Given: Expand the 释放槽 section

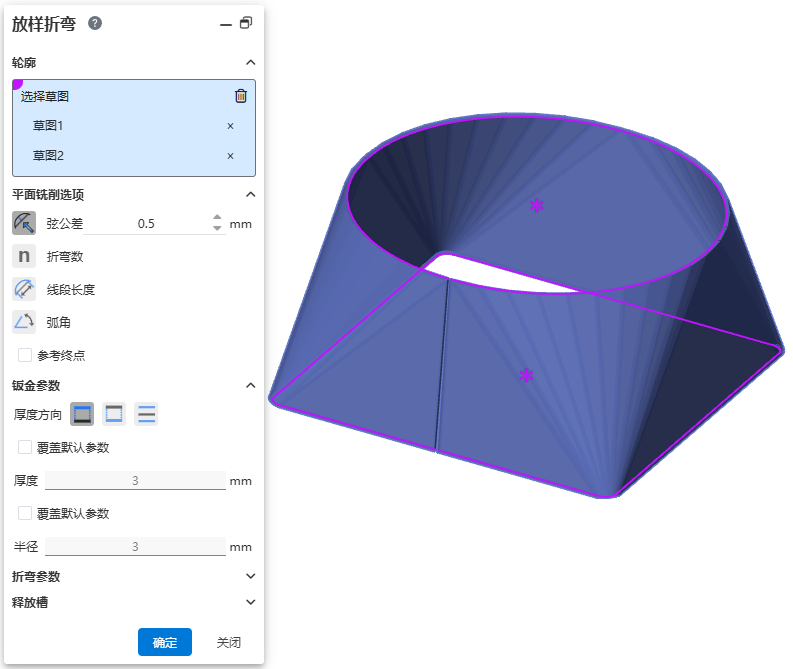Looking at the screenshot, I should (250, 602).
